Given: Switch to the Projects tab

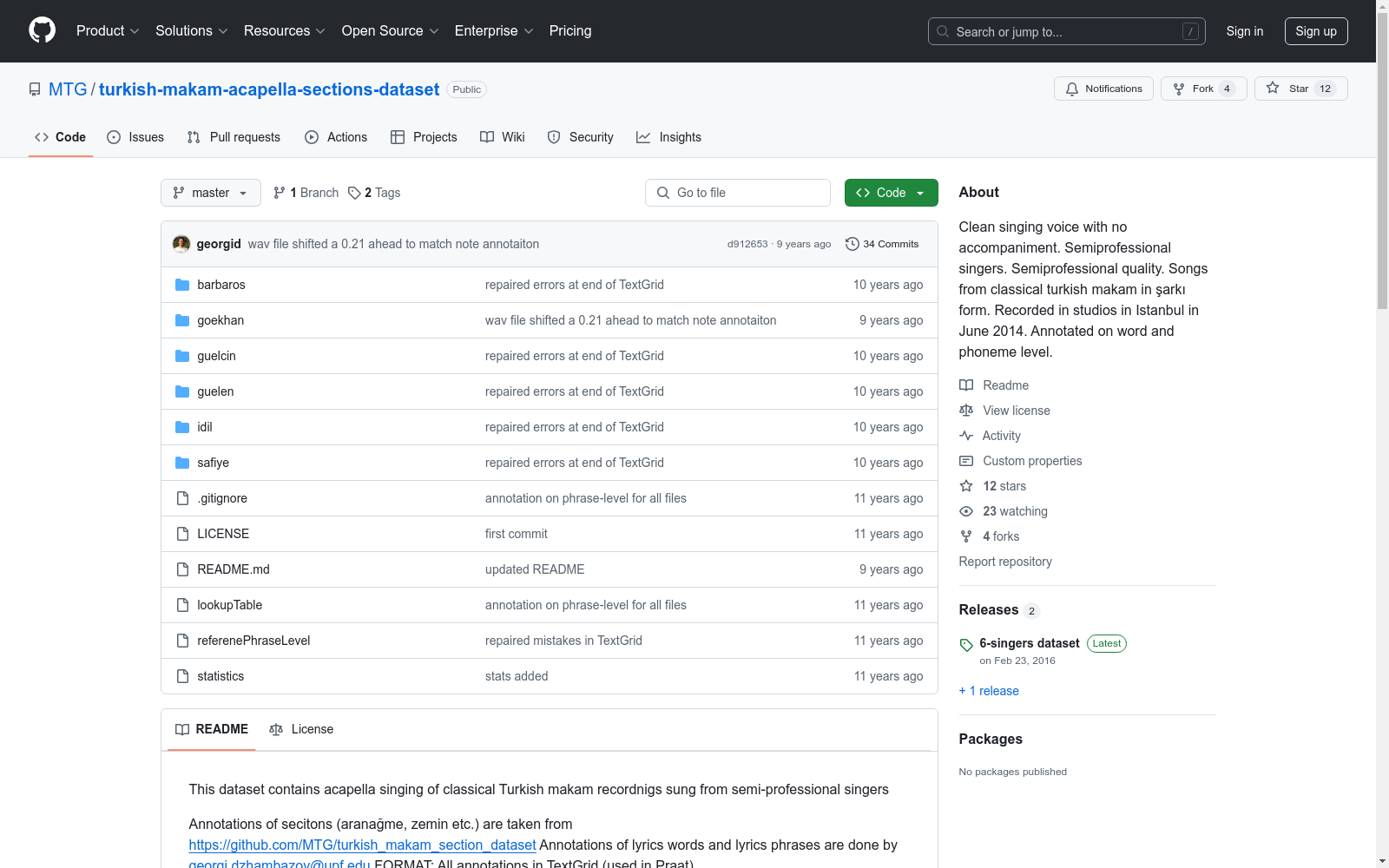Looking at the screenshot, I should 424,137.
